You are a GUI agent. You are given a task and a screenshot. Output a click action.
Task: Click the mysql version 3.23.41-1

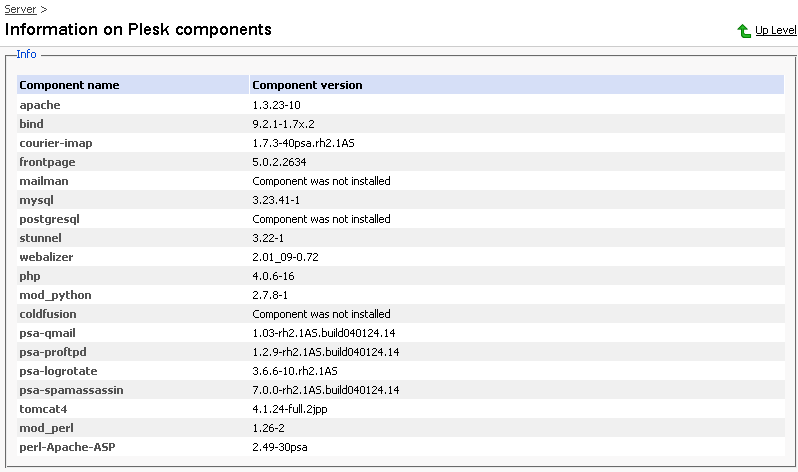pos(276,200)
